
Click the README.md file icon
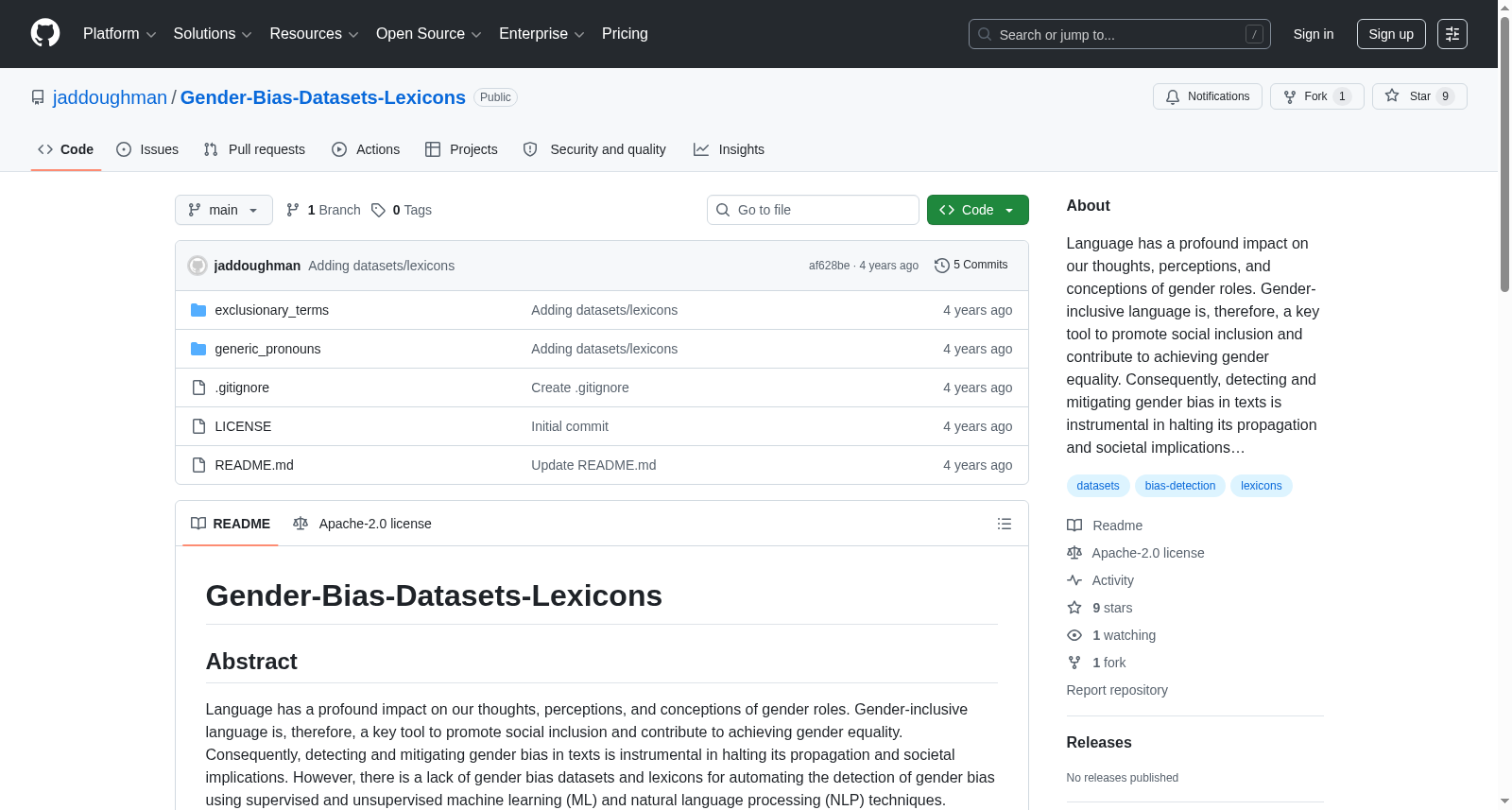[198, 465]
